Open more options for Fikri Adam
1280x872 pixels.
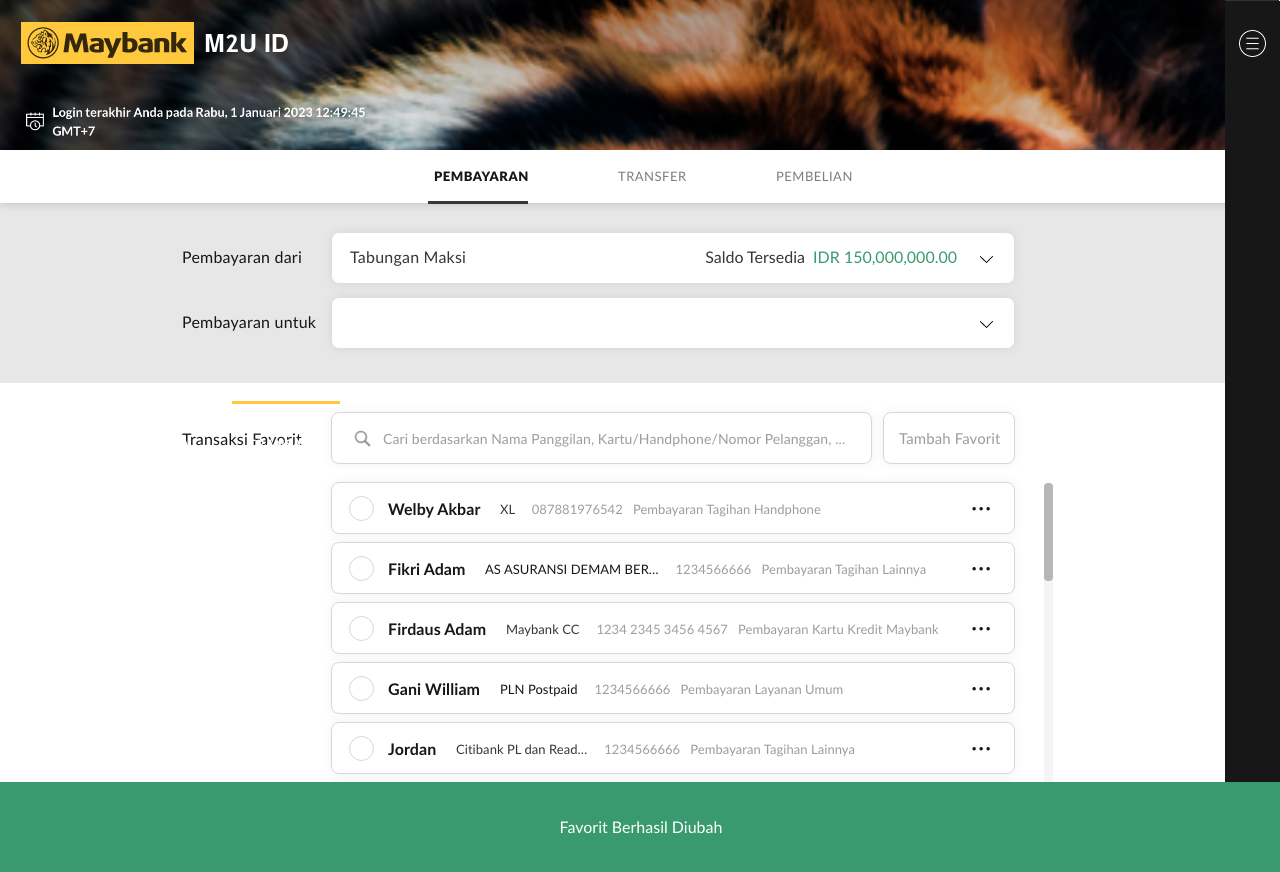(x=981, y=569)
